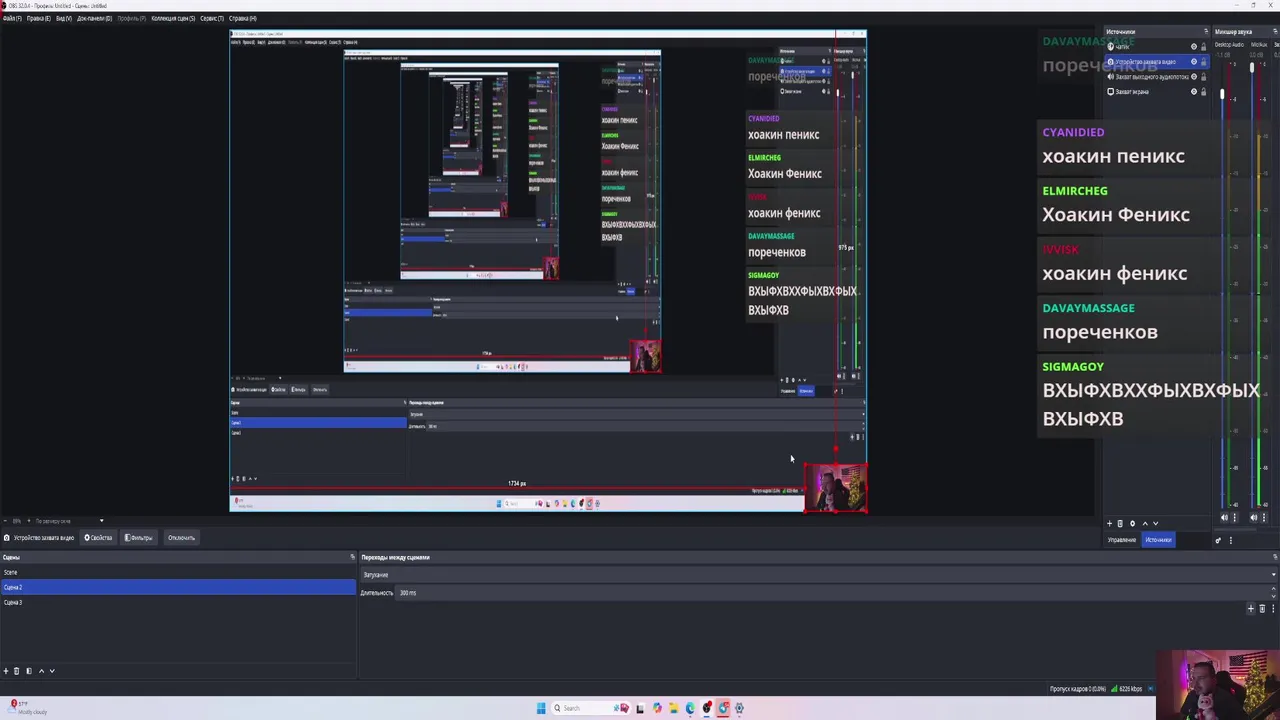Undock the Источники panel with its float icon
The image size is (1280, 720).
click(x=1205, y=32)
